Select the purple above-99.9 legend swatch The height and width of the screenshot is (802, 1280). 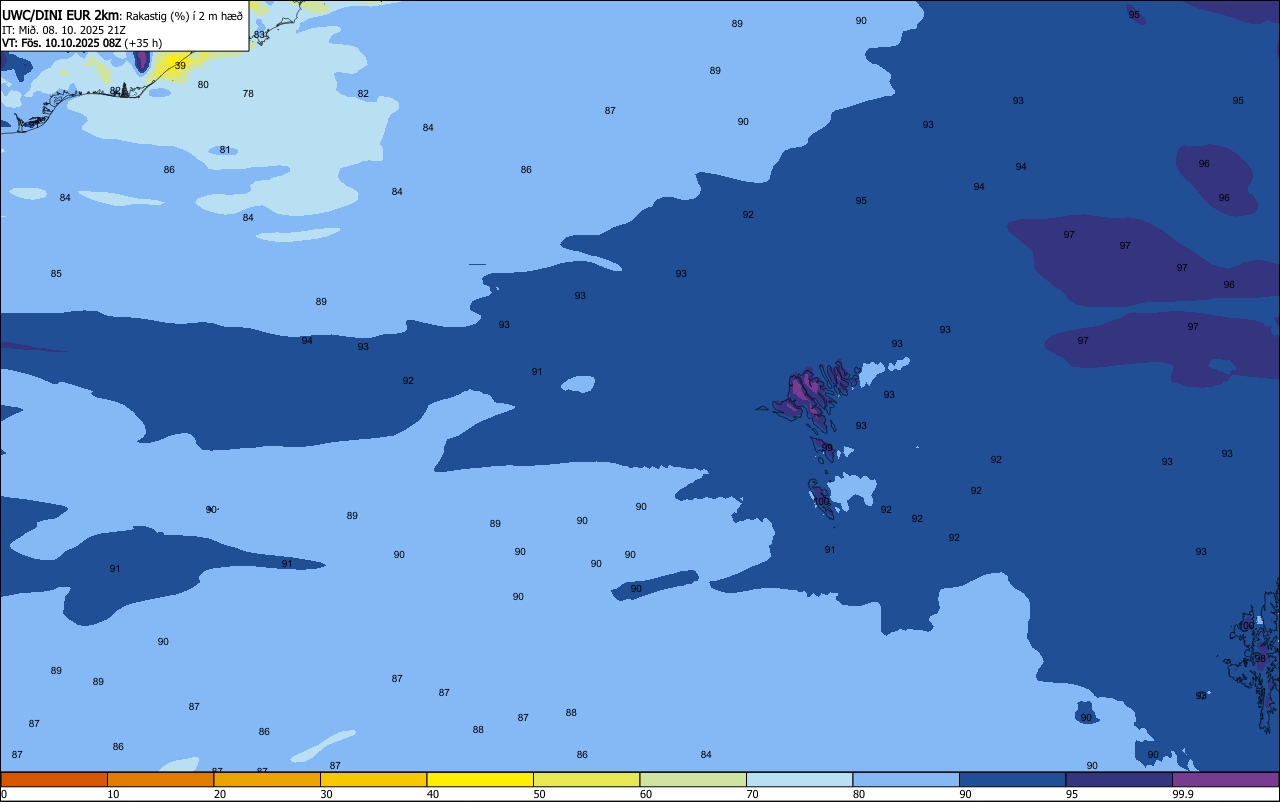1225,779
